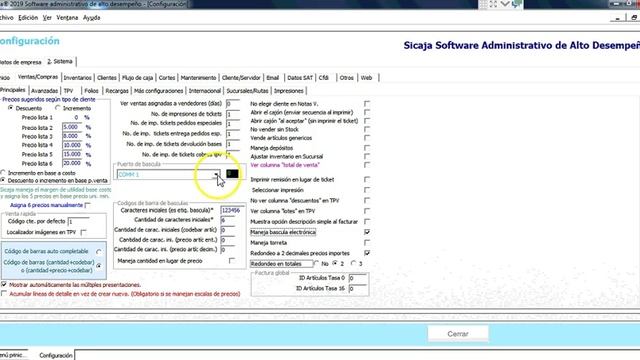Toggle Vende artículos genéricos checkbox
Image resolution: width=640 pixels, height=360 pixels.
tap(367, 138)
